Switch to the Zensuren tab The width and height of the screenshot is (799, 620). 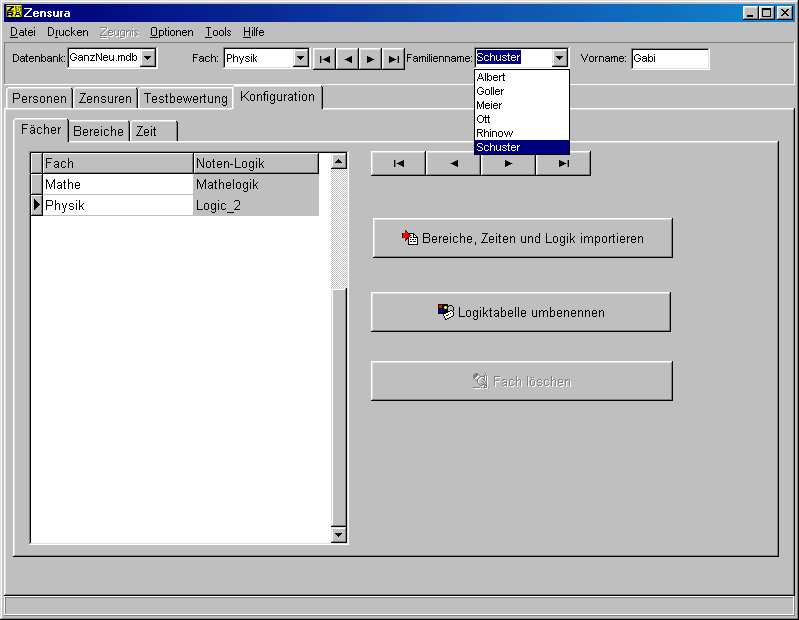[105, 98]
